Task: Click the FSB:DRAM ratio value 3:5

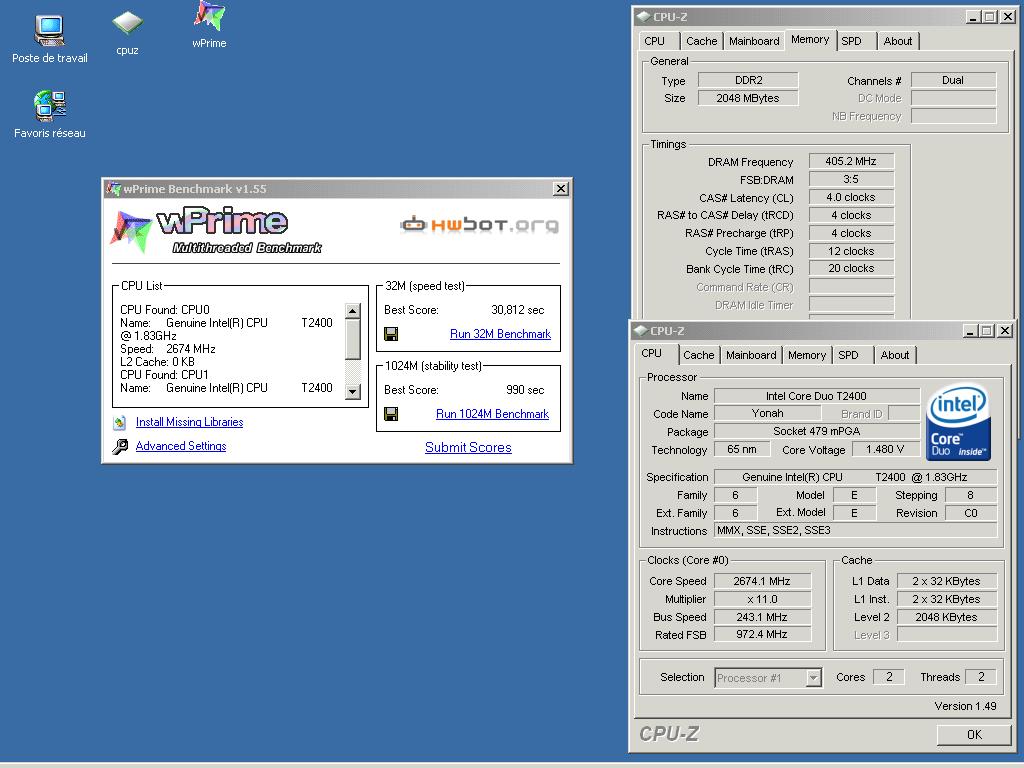Action: pos(851,179)
